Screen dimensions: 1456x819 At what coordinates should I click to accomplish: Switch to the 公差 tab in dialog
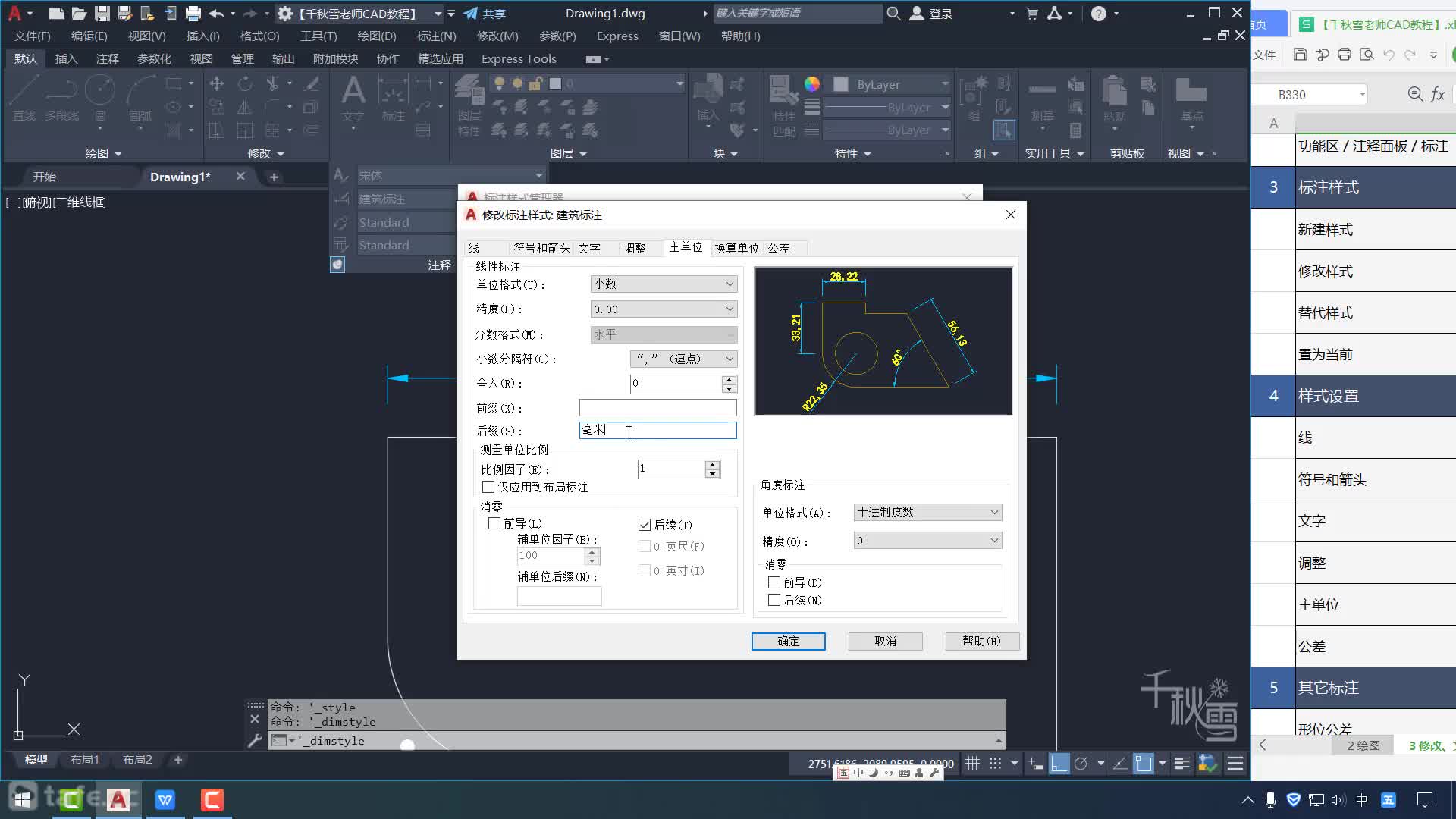pyautogui.click(x=779, y=248)
